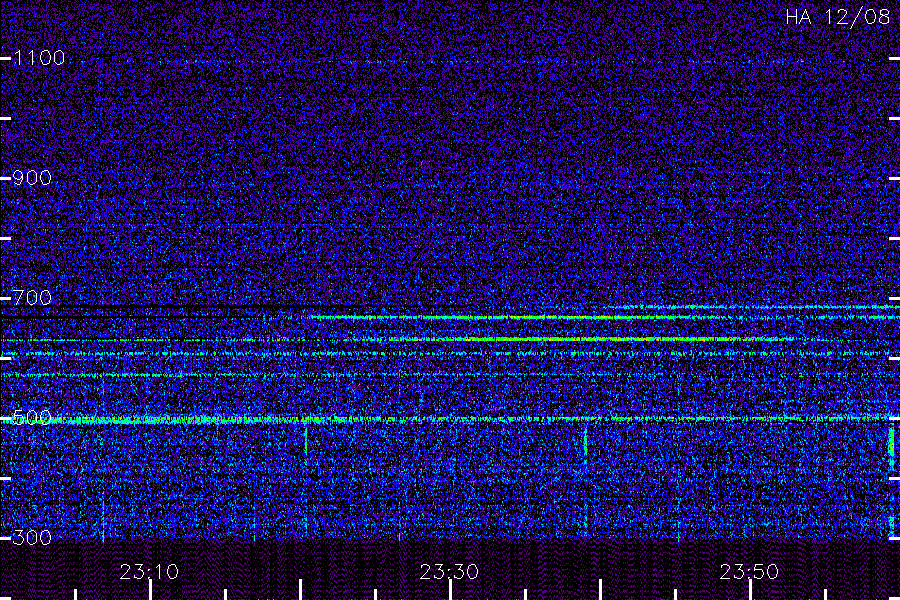Click the 23:50 time axis label

click(x=749, y=572)
